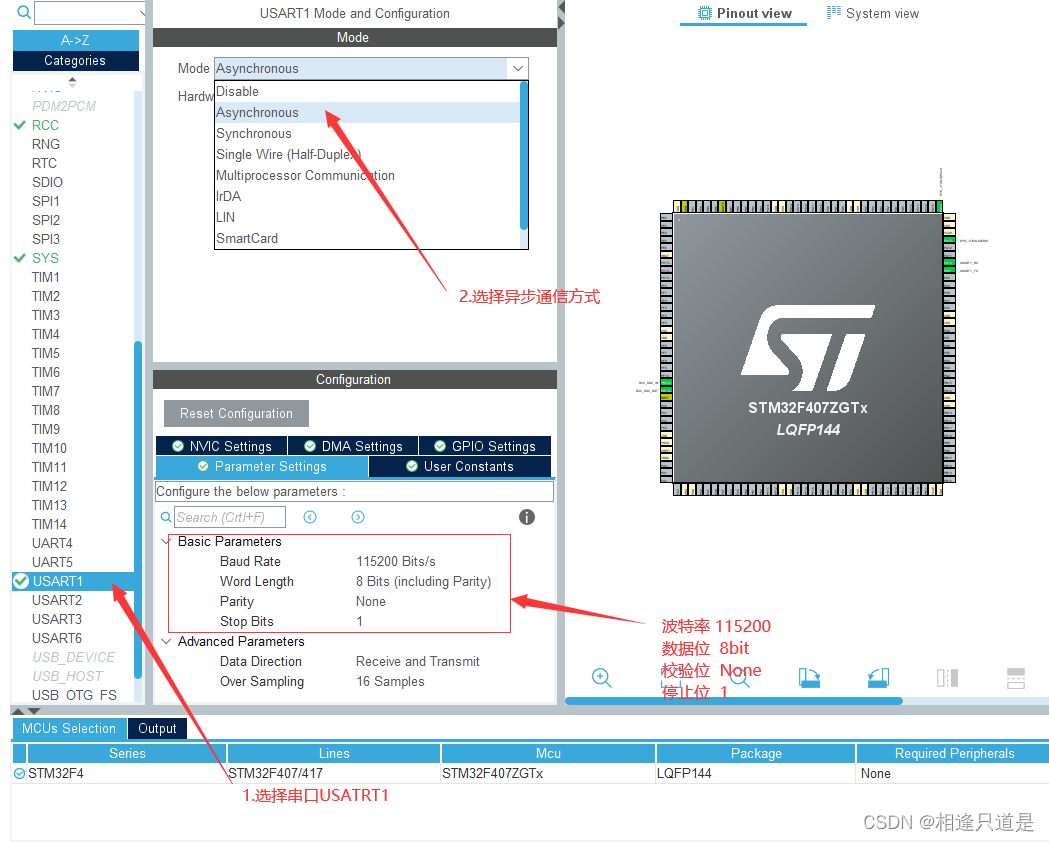Go to next parameter search result

pos(358,517)
